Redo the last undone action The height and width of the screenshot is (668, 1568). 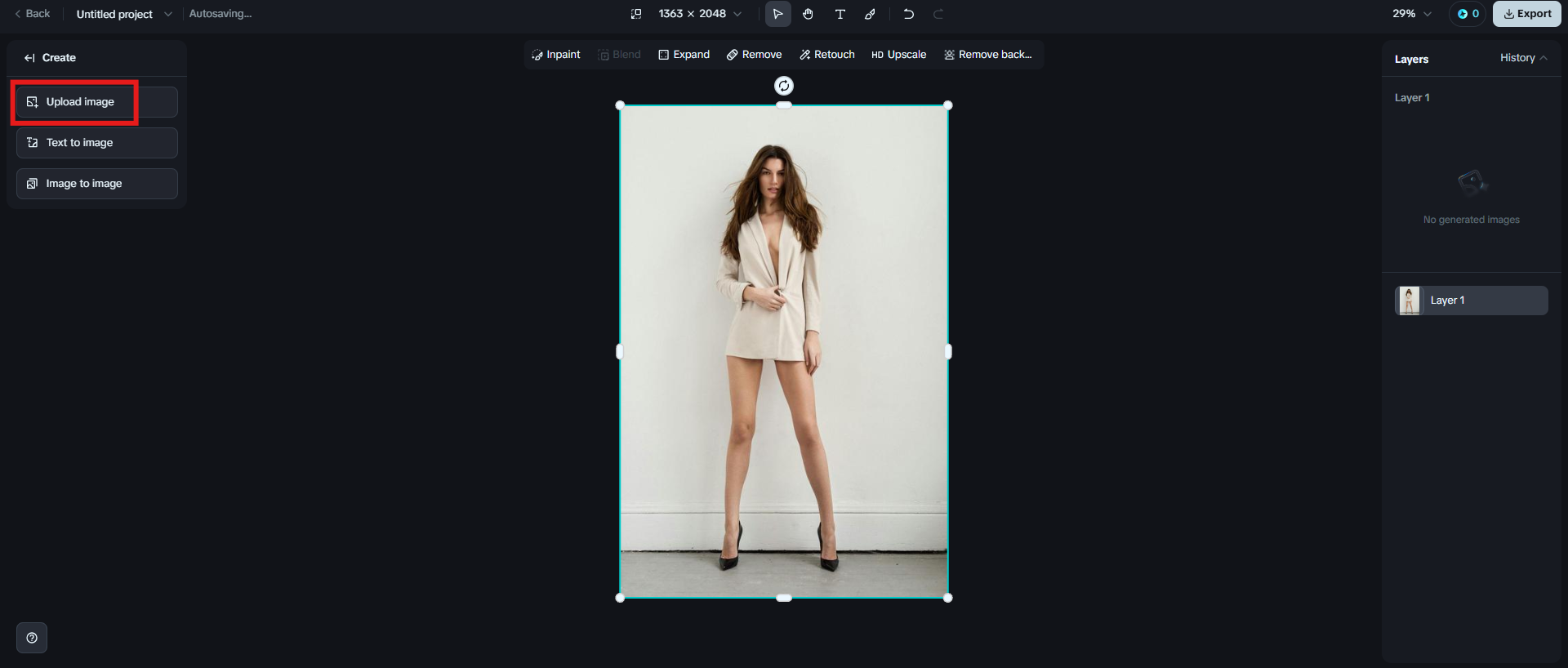938,14
